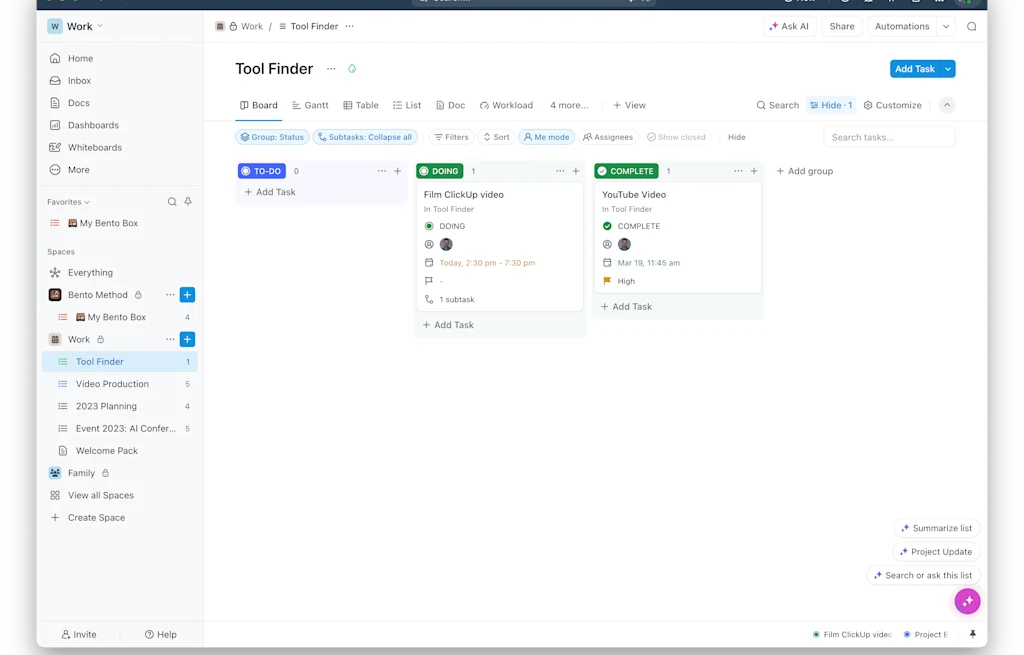
Task: Open Add Task dropdown arrow
Action: (x=948, y=69)
